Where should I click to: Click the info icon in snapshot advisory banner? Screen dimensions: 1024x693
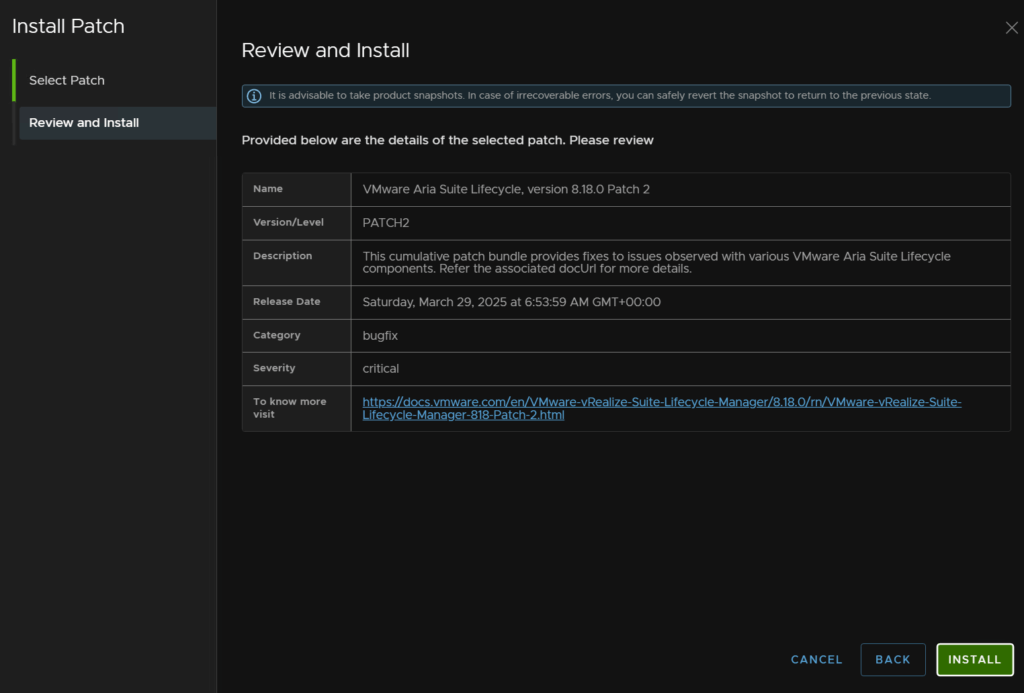coord(254,96)
